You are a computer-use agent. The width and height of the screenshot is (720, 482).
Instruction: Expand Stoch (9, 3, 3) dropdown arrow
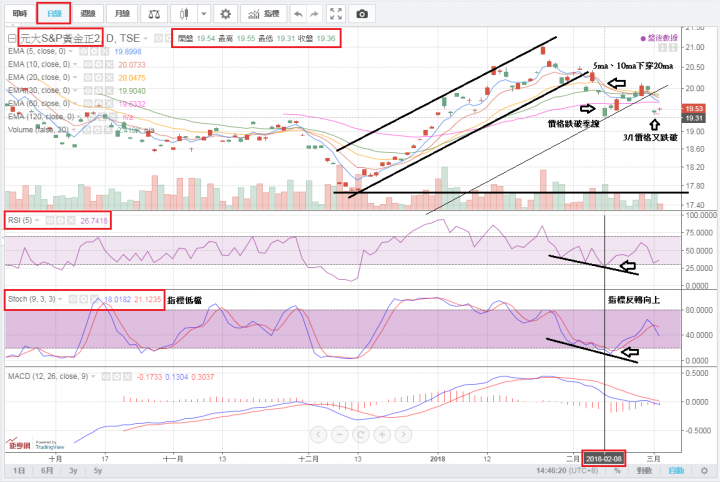tap(60, 299)
